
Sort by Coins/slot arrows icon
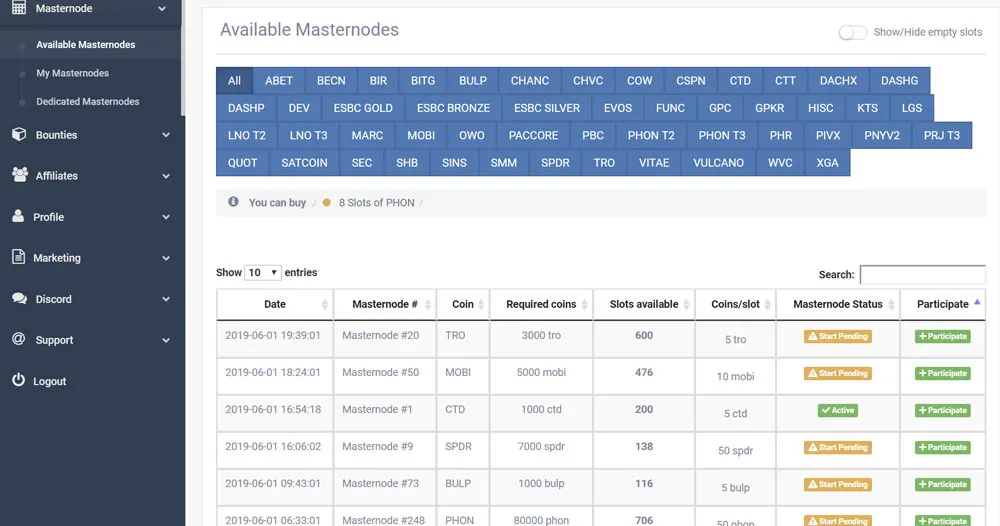click(x=767, y=305)
